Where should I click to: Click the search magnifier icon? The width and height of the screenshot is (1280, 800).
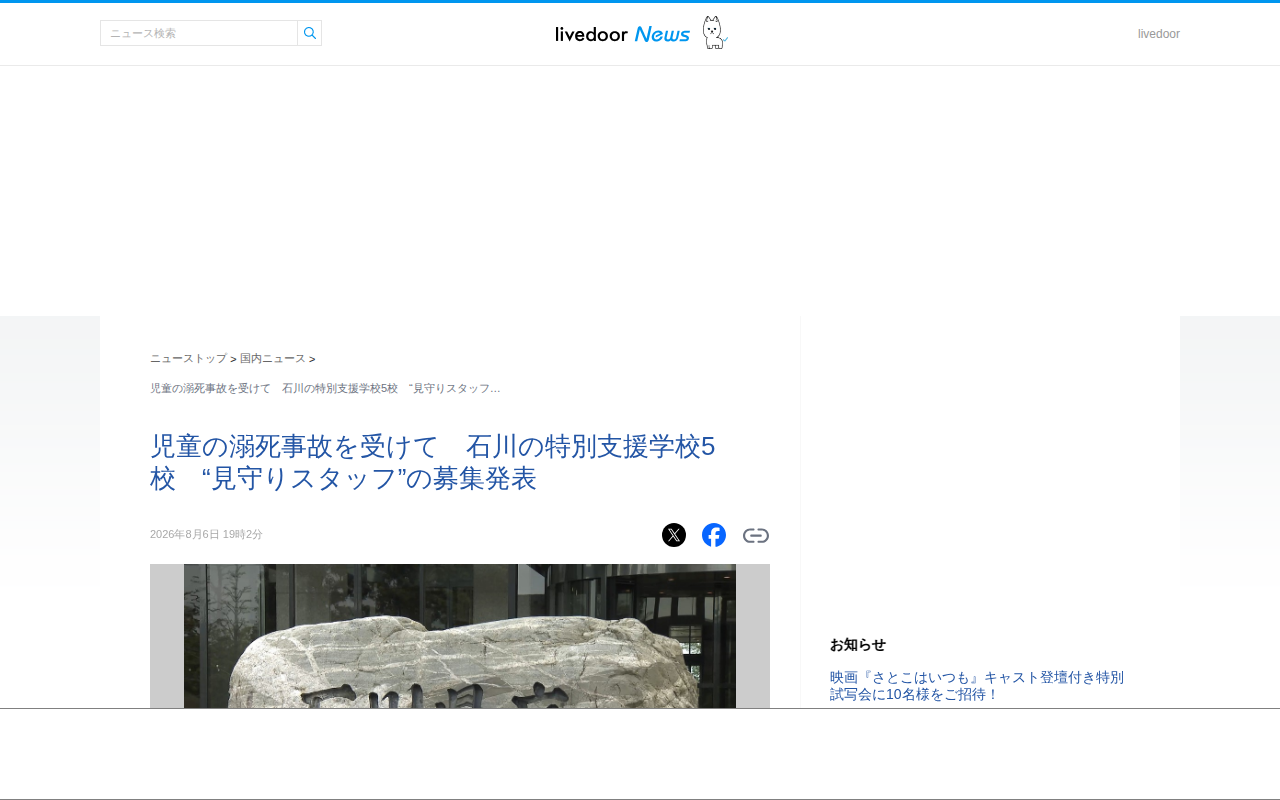(310, 33)
